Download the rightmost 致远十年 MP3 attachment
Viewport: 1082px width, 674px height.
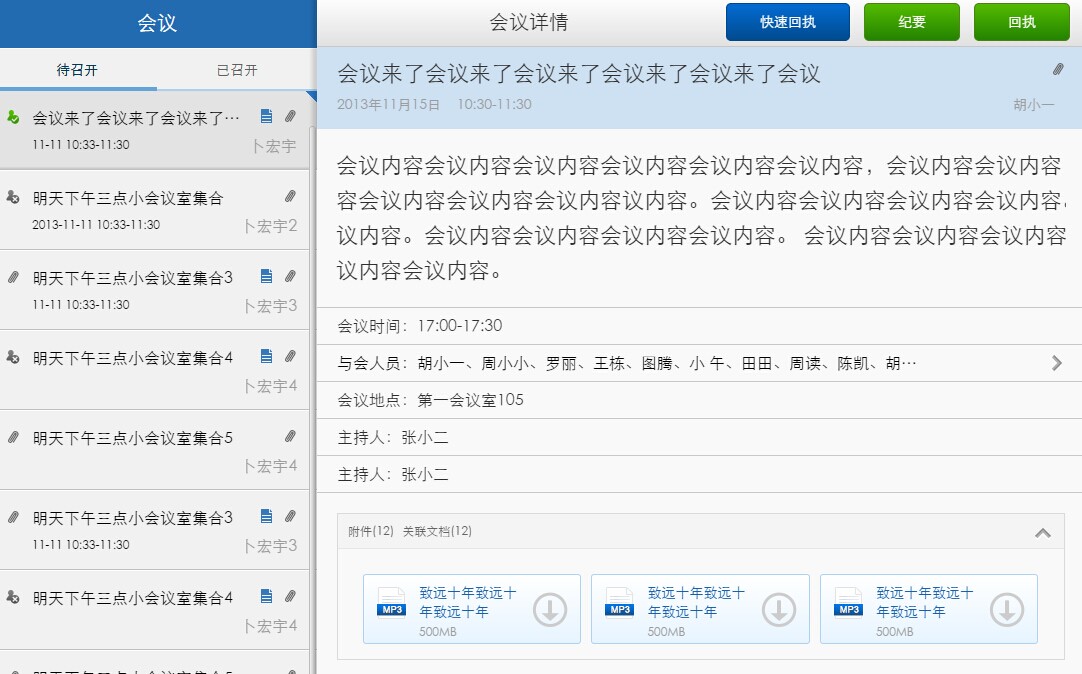[1007, 610]
